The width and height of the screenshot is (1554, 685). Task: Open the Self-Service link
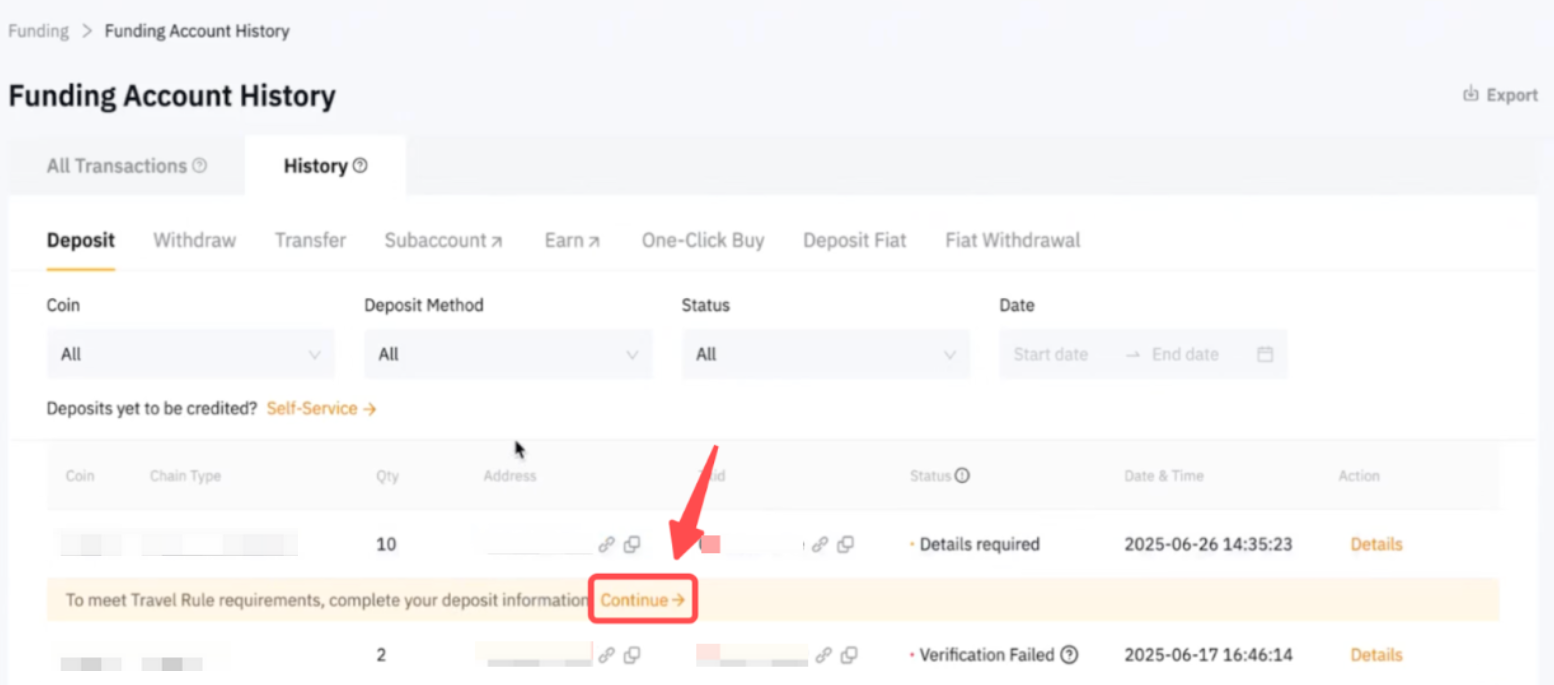(320, 408)
